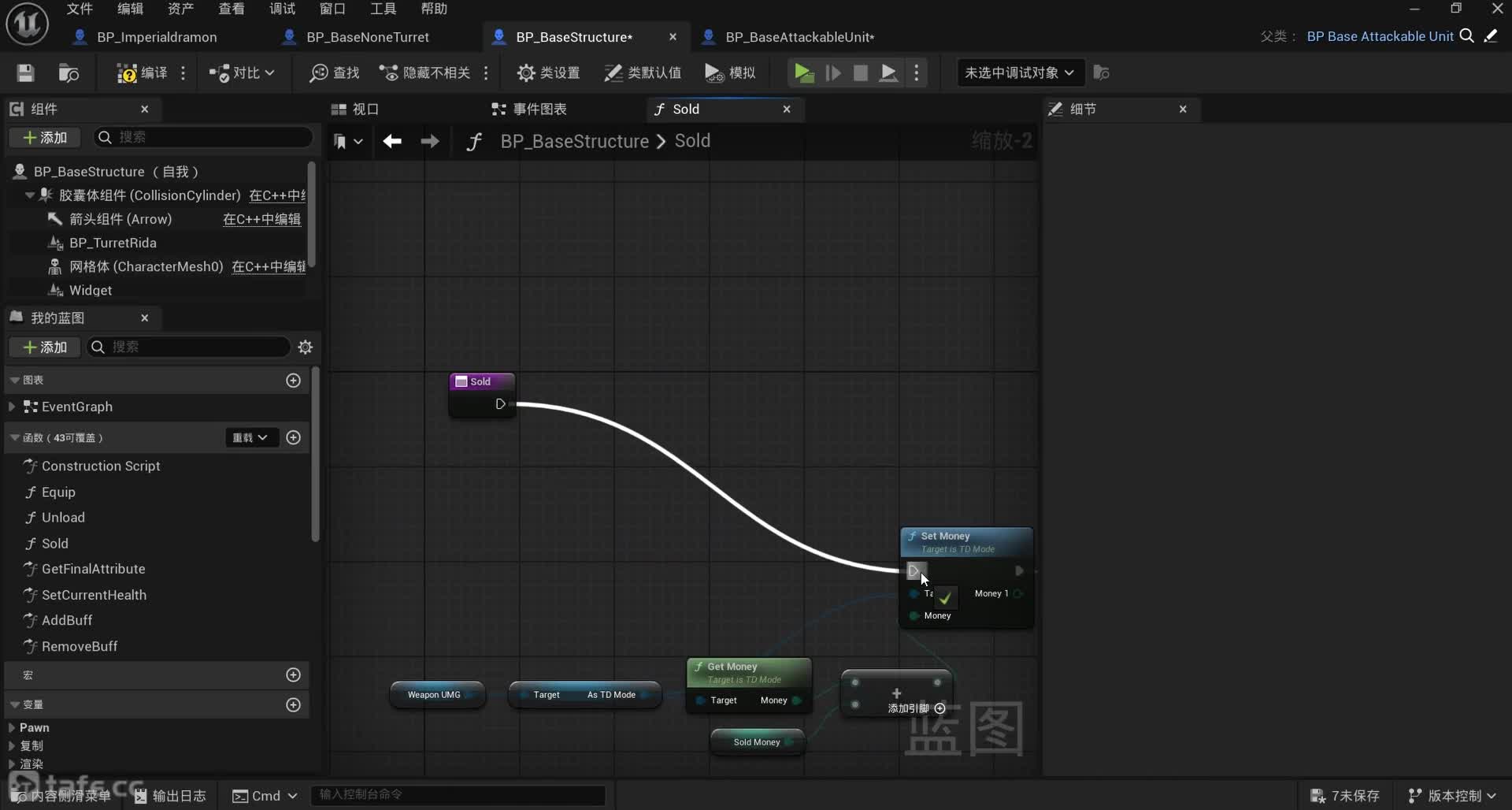This screenshot has height=810, width=1512.
Task: Click Set Money node exec input pin
Action: click(x=913, y=570)
